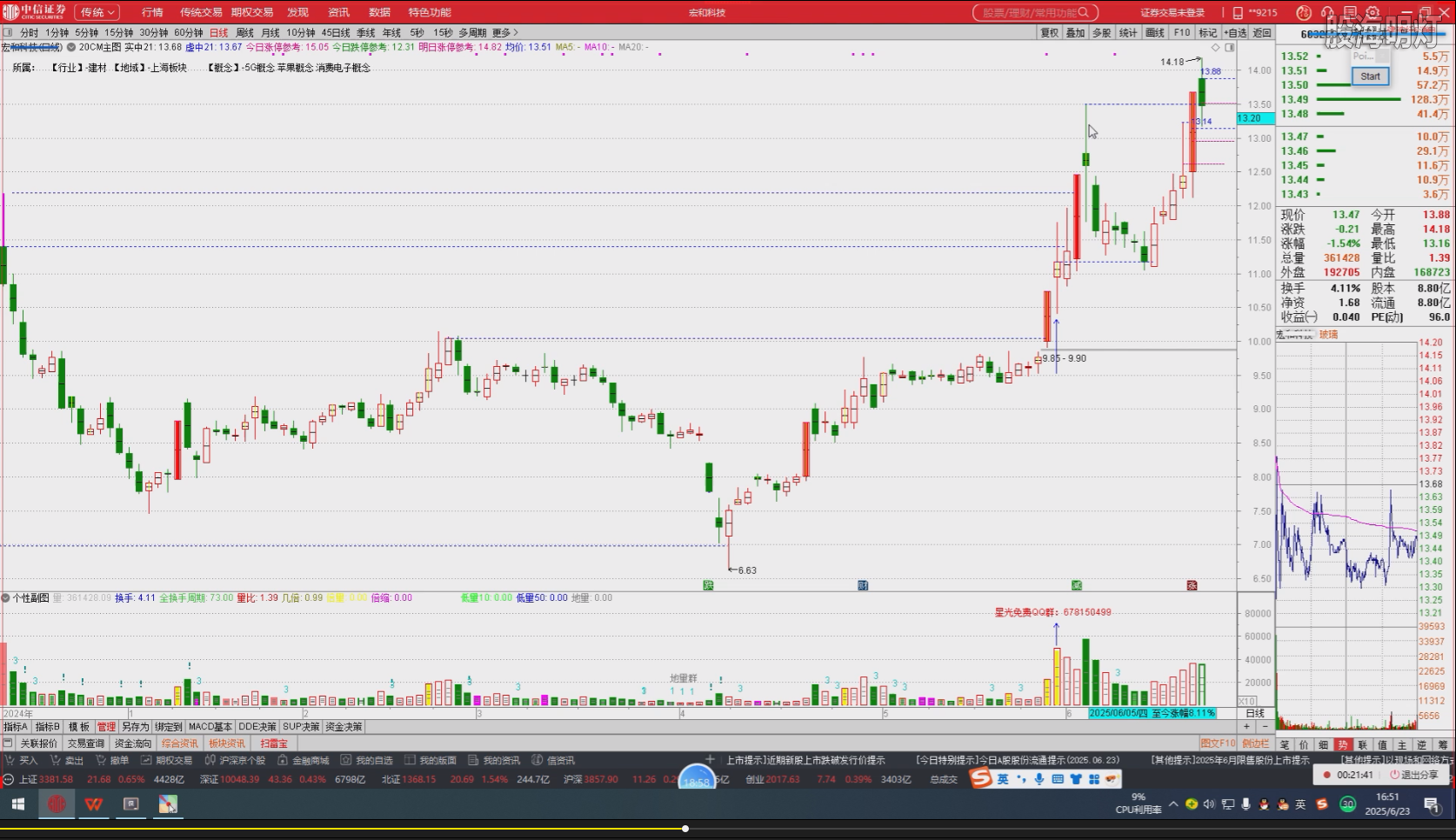Open F10 company info
Viewport: 1456px width, 840px height.
1181,33
